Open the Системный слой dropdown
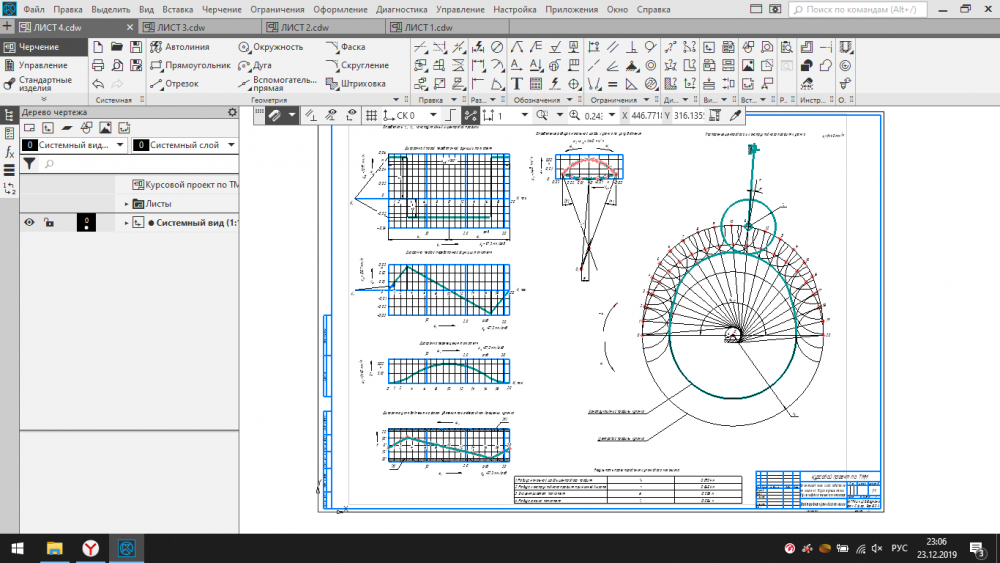Image resolution: width=1000 pixels, height=563 pixels. click(x=233, y=145)
